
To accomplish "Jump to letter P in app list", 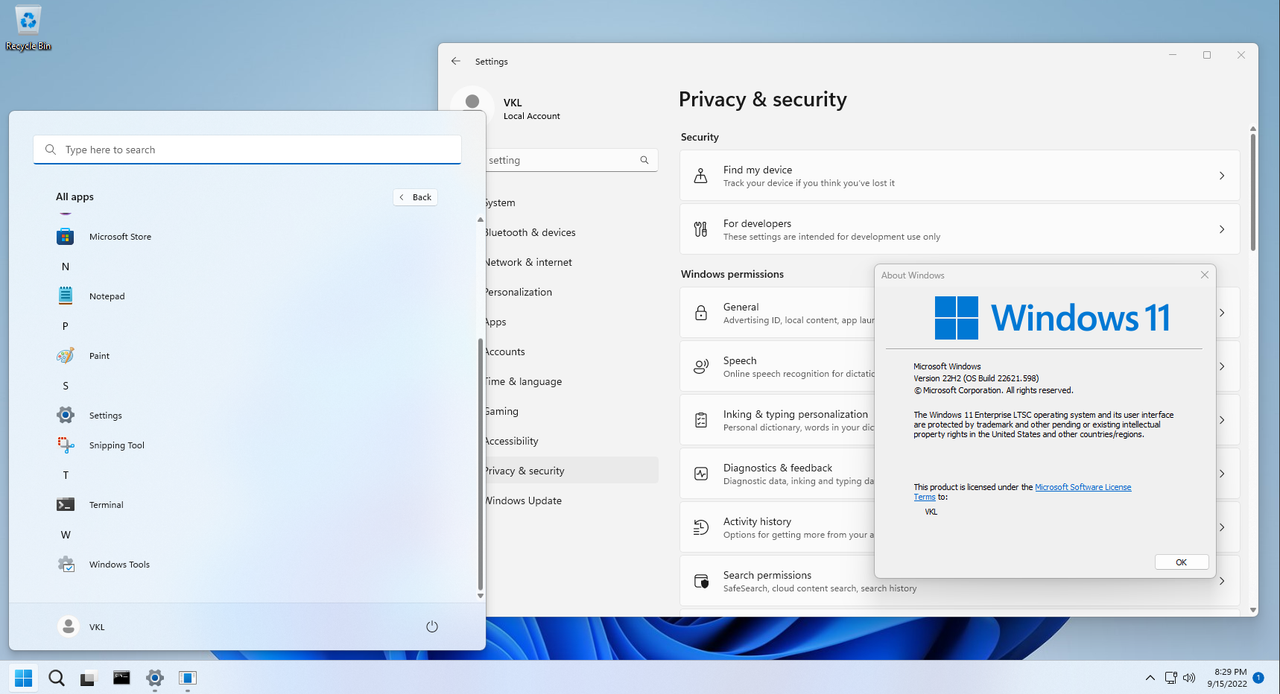I will (65, 326).
